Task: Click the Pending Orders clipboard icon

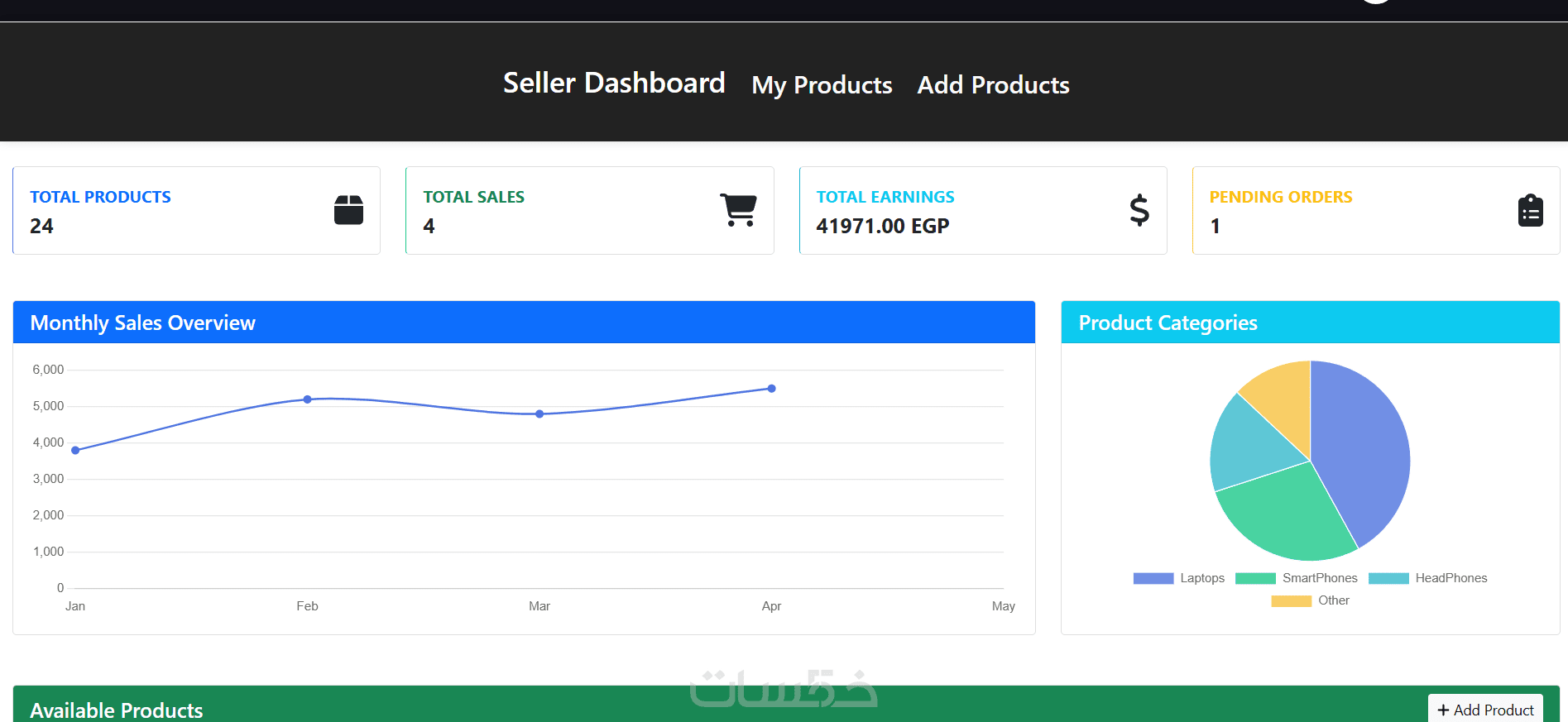Action: [1530, 211]
